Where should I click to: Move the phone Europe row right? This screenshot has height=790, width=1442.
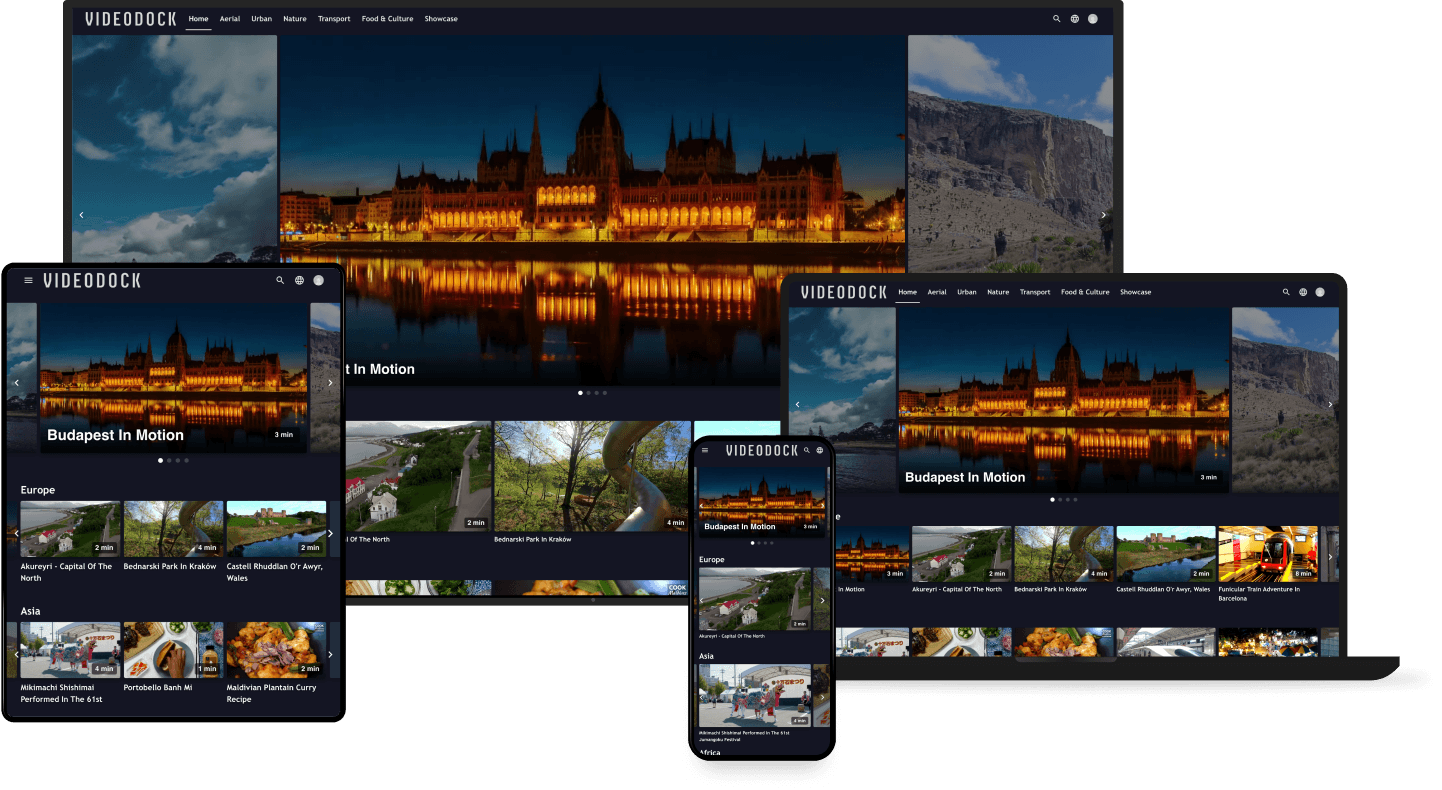coord(822,600)
